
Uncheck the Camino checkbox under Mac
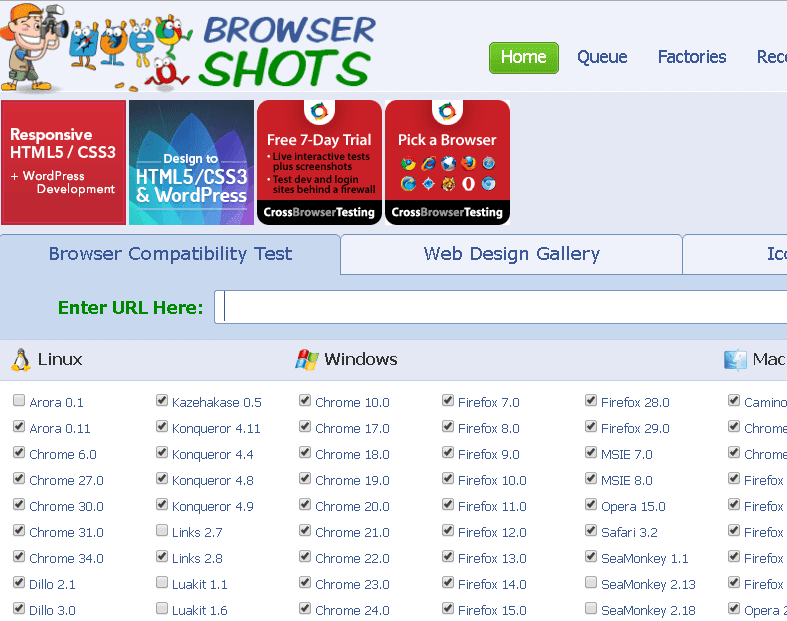pyautogui.click(x=734, y=401)
